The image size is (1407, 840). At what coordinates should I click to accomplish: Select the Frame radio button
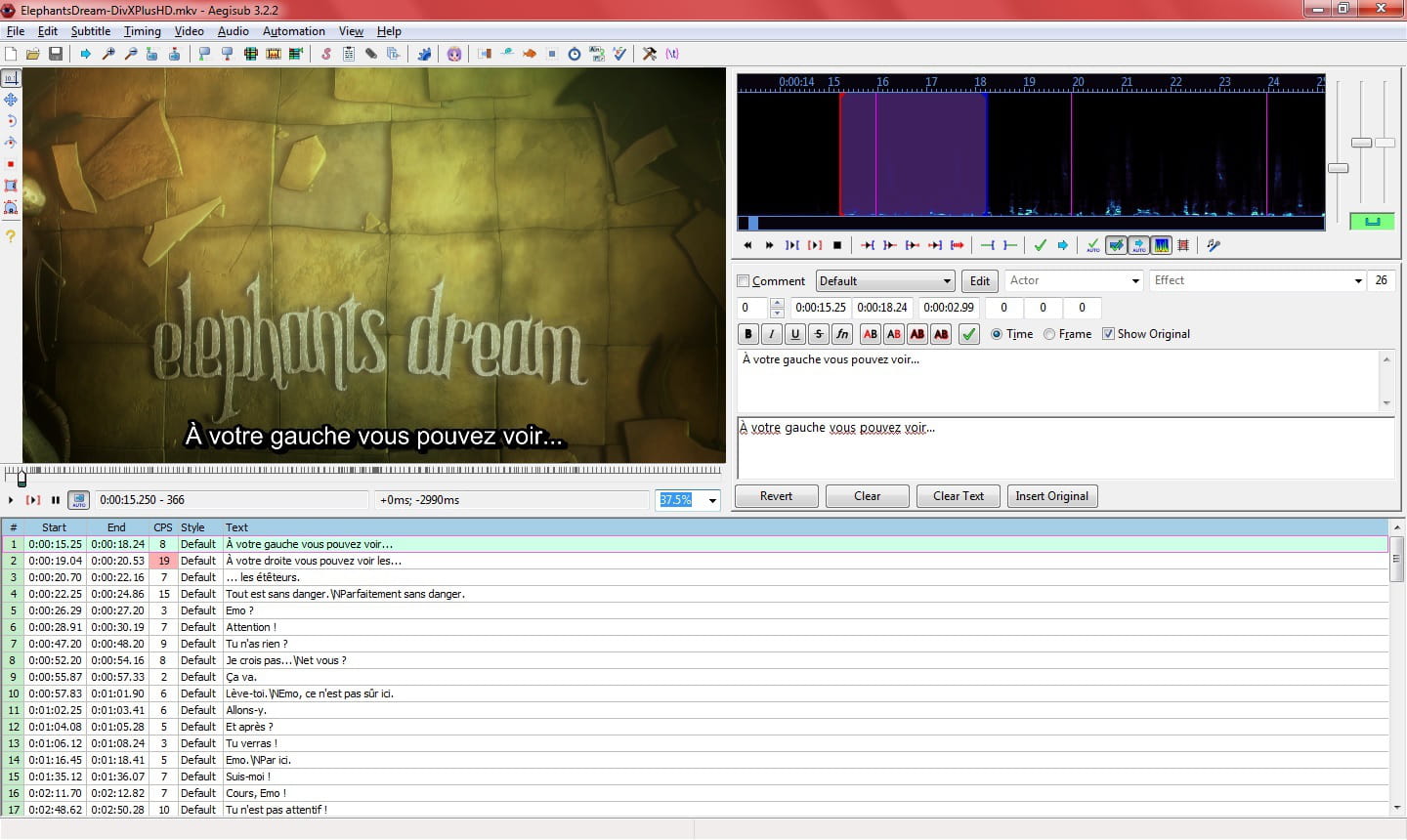[x=1049, y=334]
